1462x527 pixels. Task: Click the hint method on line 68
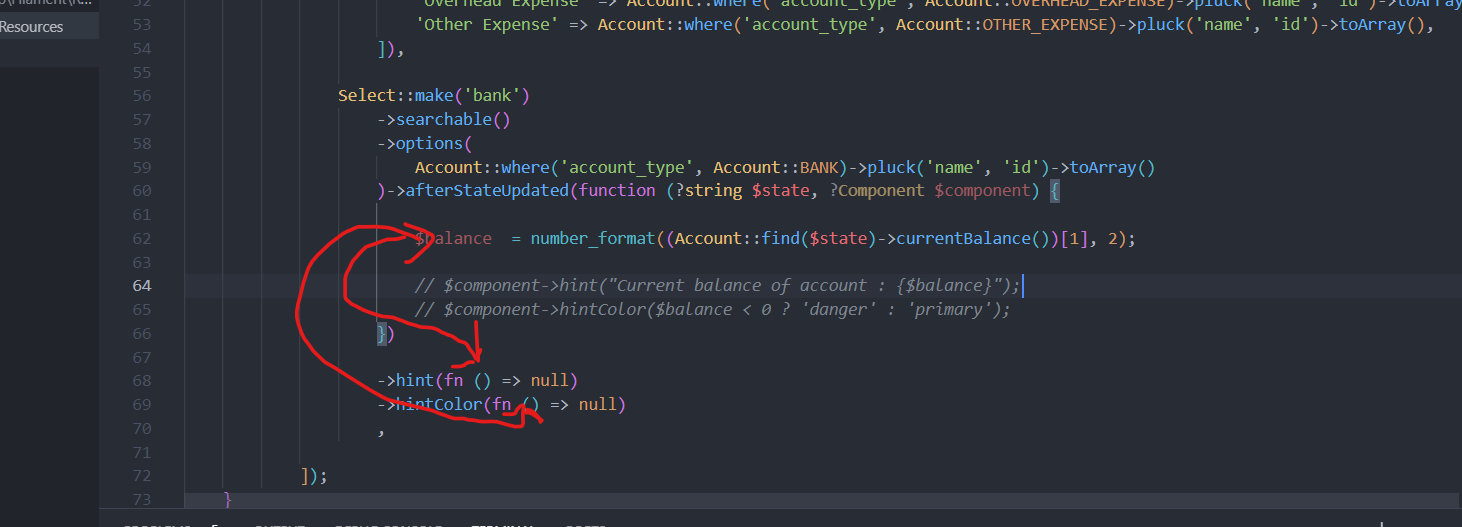pyautogui.click(x=415, y=381)
